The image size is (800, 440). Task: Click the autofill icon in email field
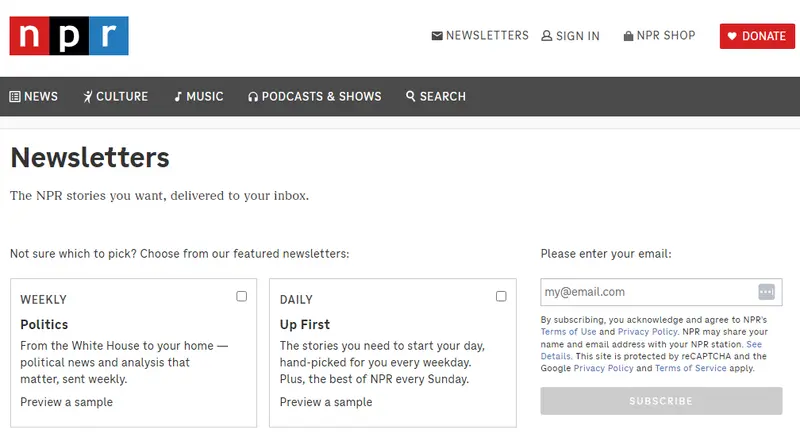coord(767,292)
